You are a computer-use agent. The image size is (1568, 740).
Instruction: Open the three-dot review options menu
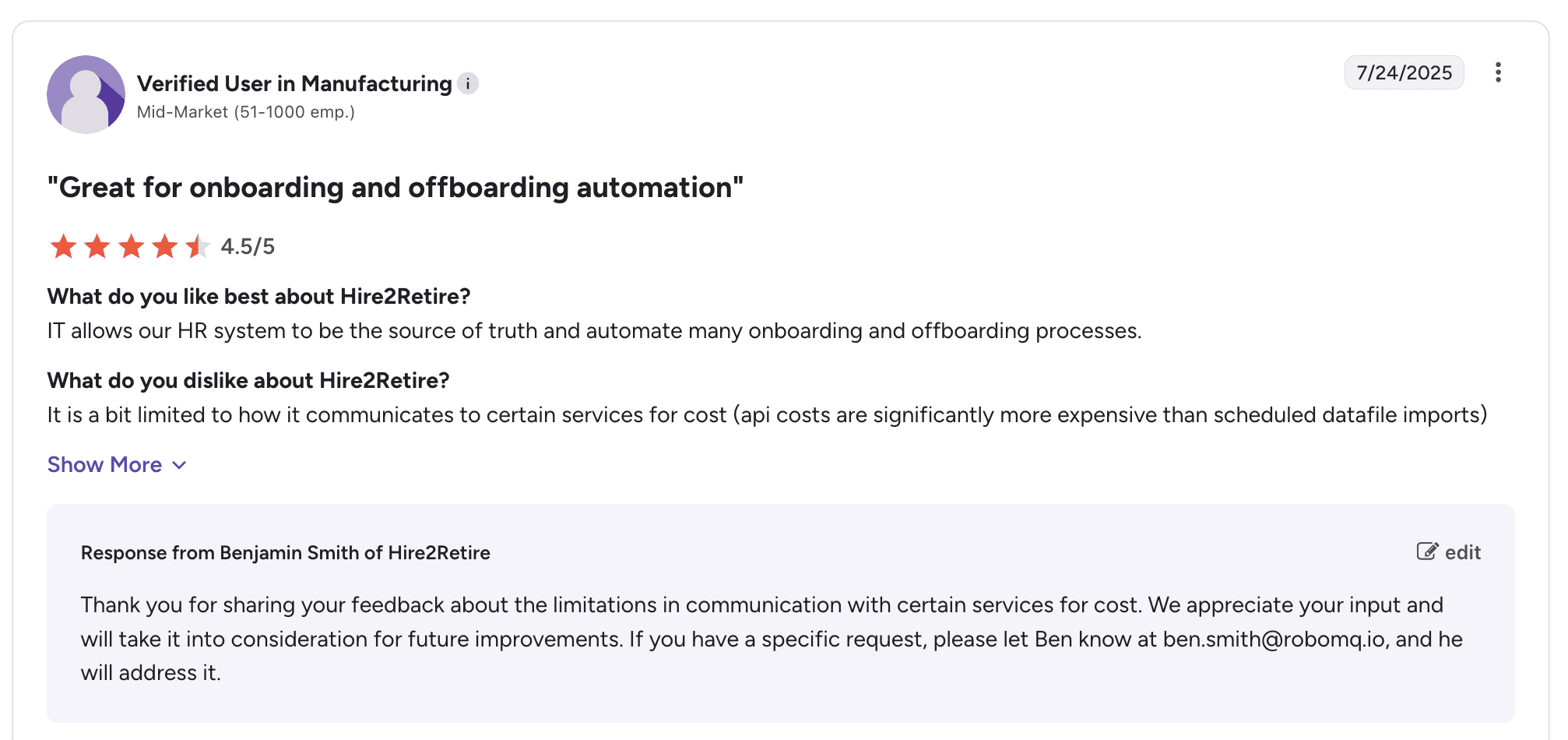[1498, 72]
